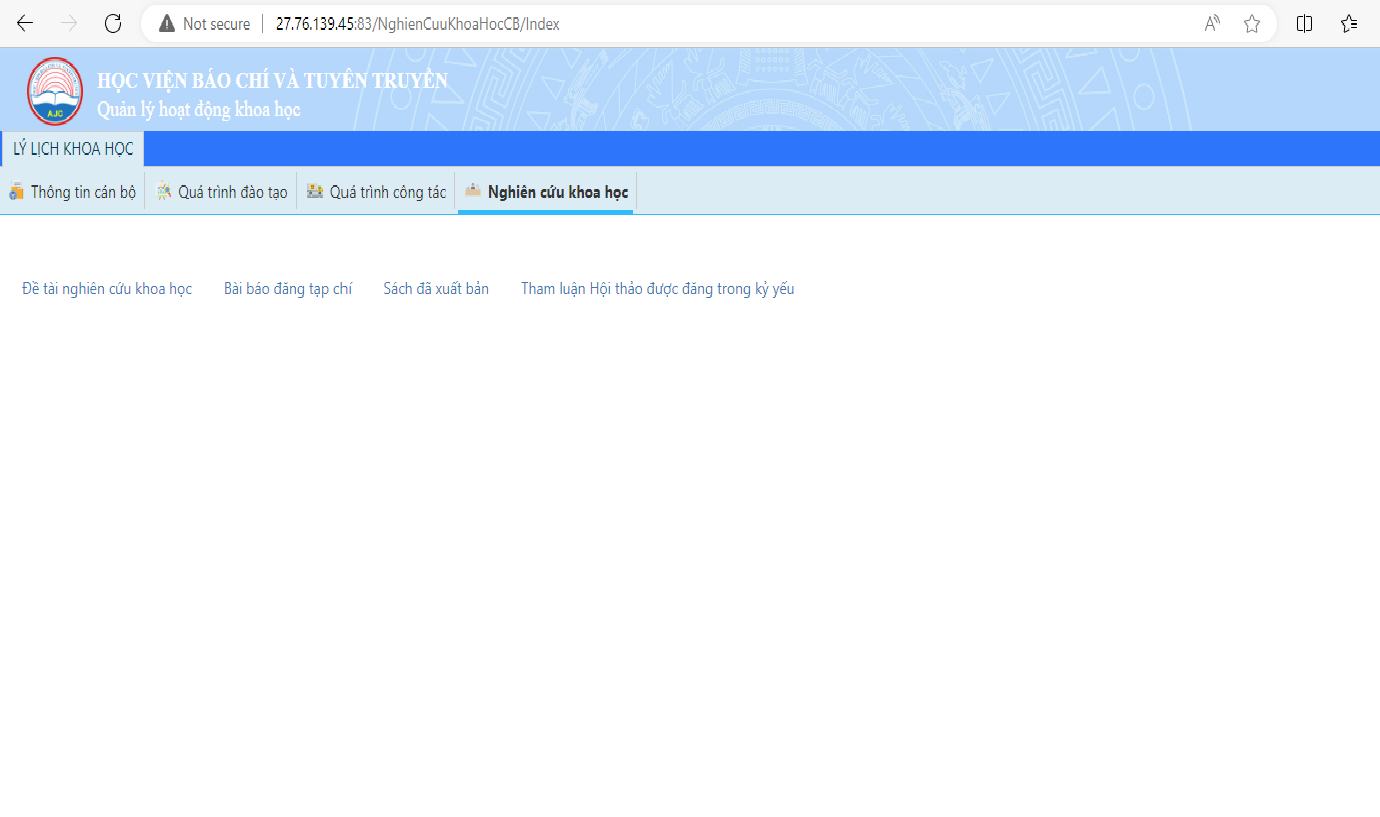Click the academy AJC logo
The width and height of the screenshot is (1380, 817).
55,91
